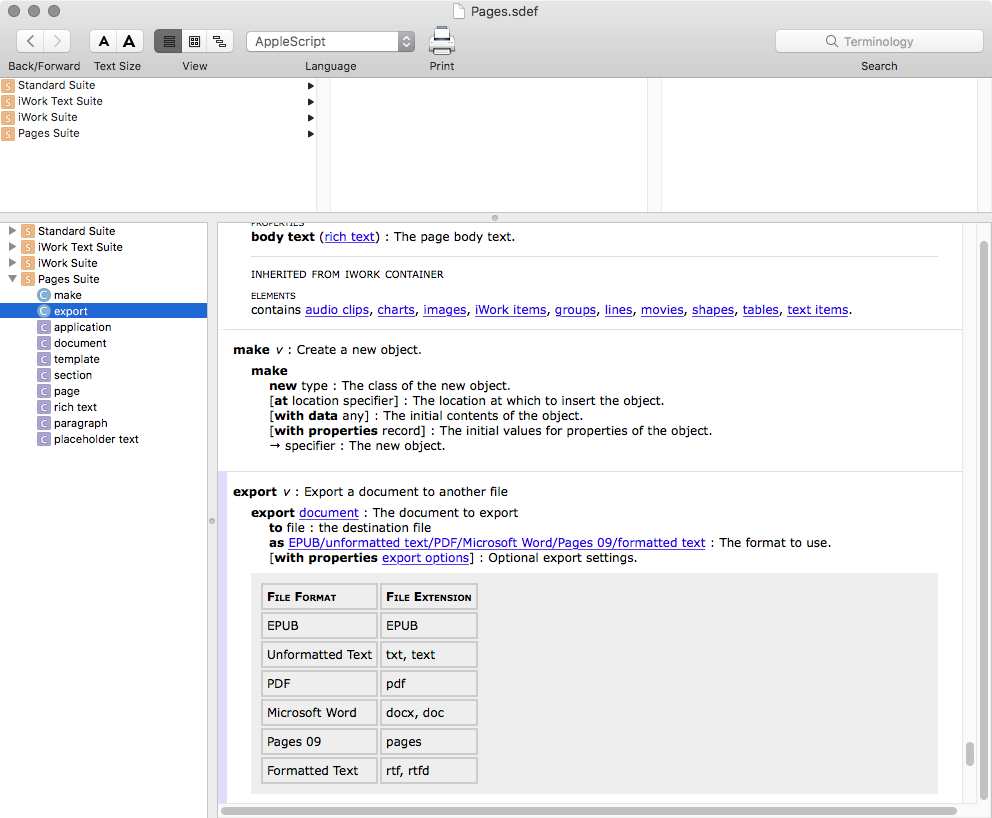Expand arrow beside Pages Suite browser row

click(311, 133)
